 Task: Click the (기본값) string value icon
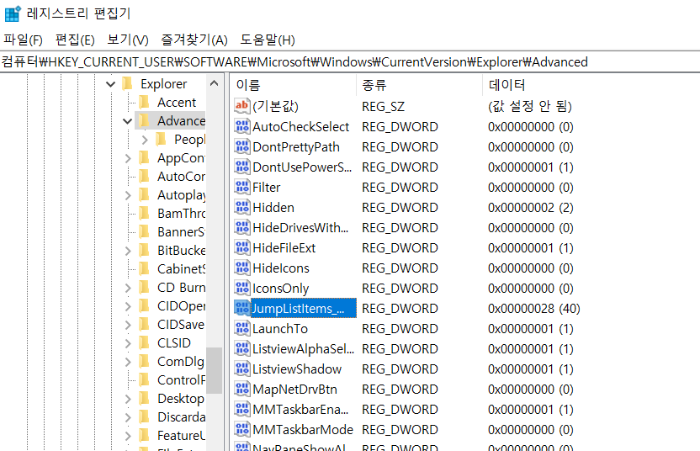point(242,106)
